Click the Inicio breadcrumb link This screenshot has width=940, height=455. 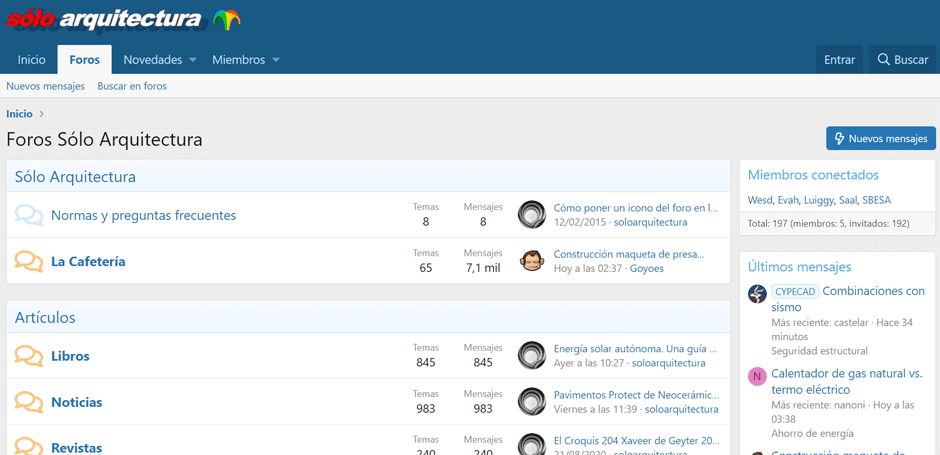pyautogui.click(x=19, y=114)
